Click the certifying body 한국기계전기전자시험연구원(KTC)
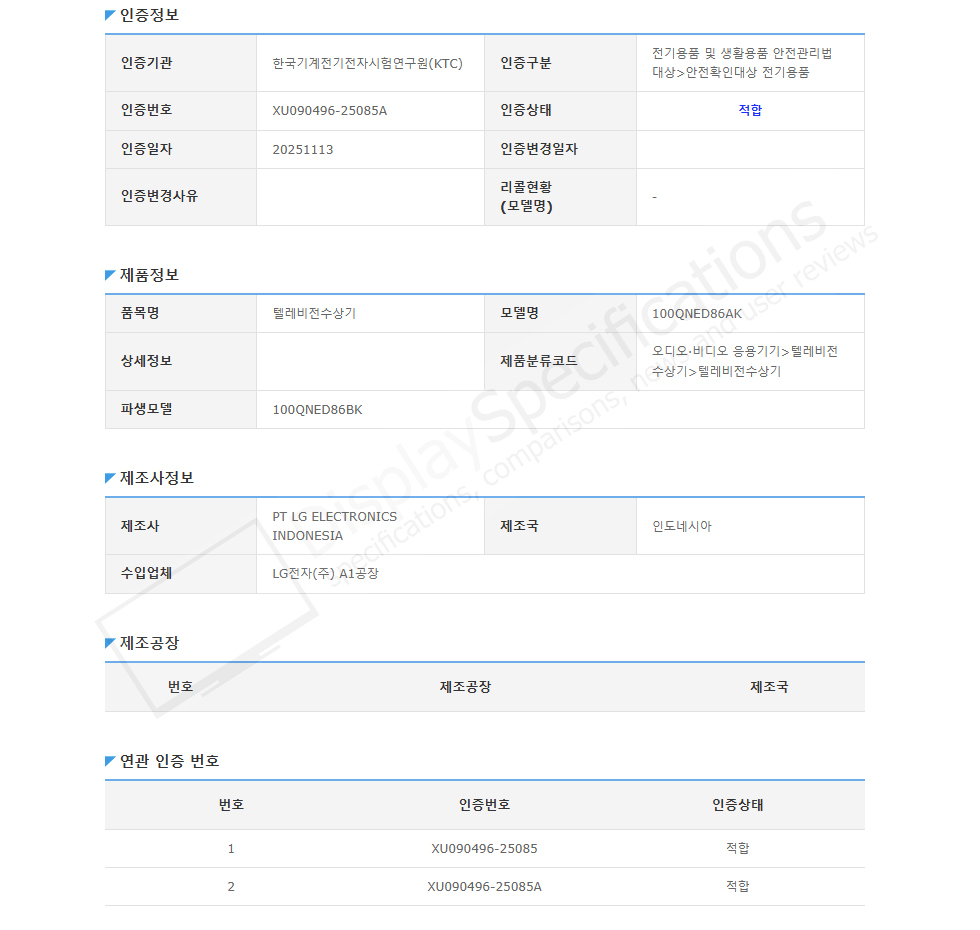The image size is (980, 930). (367, 63)
